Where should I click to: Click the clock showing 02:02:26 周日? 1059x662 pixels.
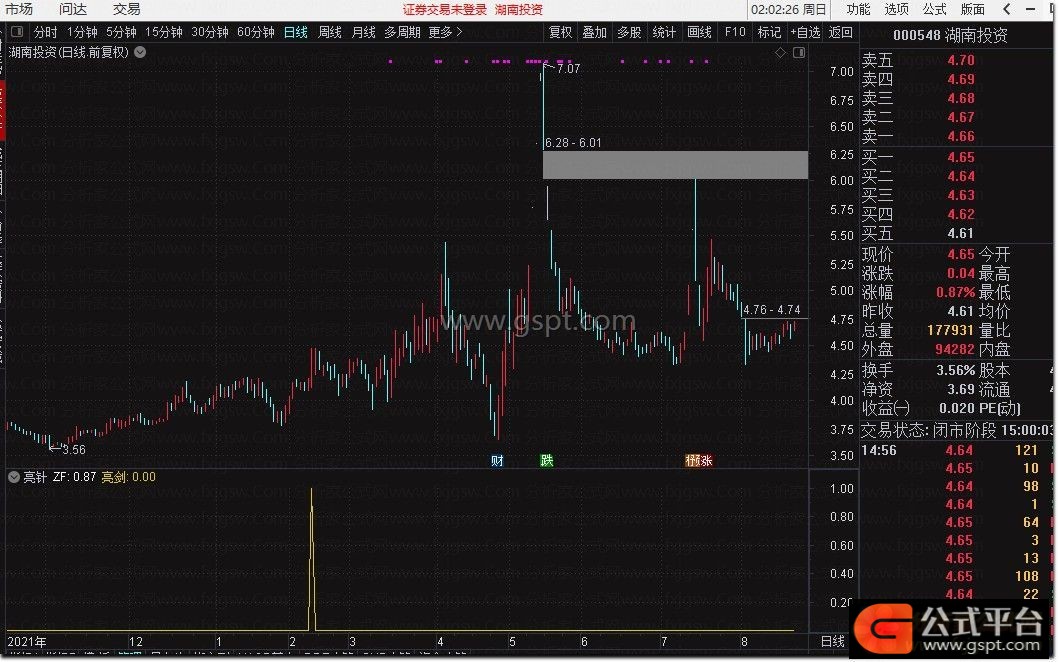789,9
